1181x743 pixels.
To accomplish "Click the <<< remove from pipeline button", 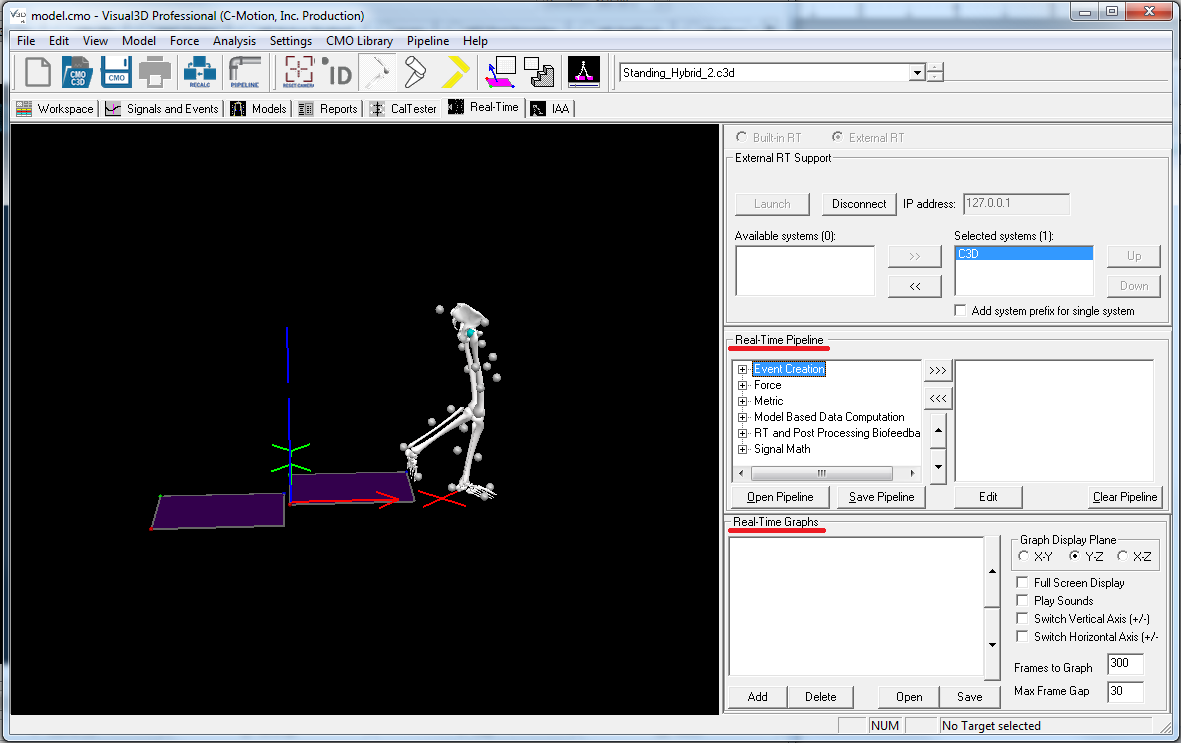I will click(x=938, y=398).
